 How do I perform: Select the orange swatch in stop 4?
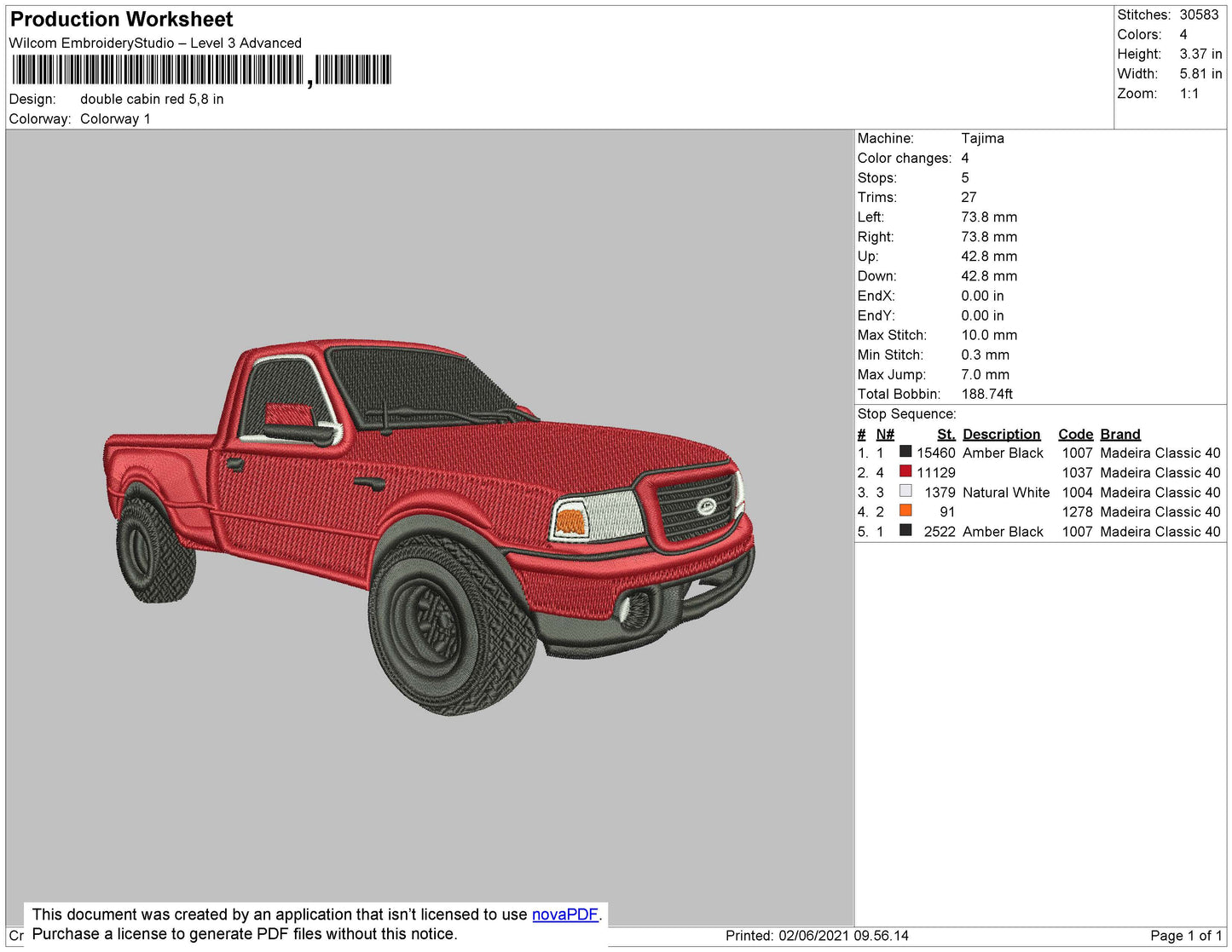(905, 511)
